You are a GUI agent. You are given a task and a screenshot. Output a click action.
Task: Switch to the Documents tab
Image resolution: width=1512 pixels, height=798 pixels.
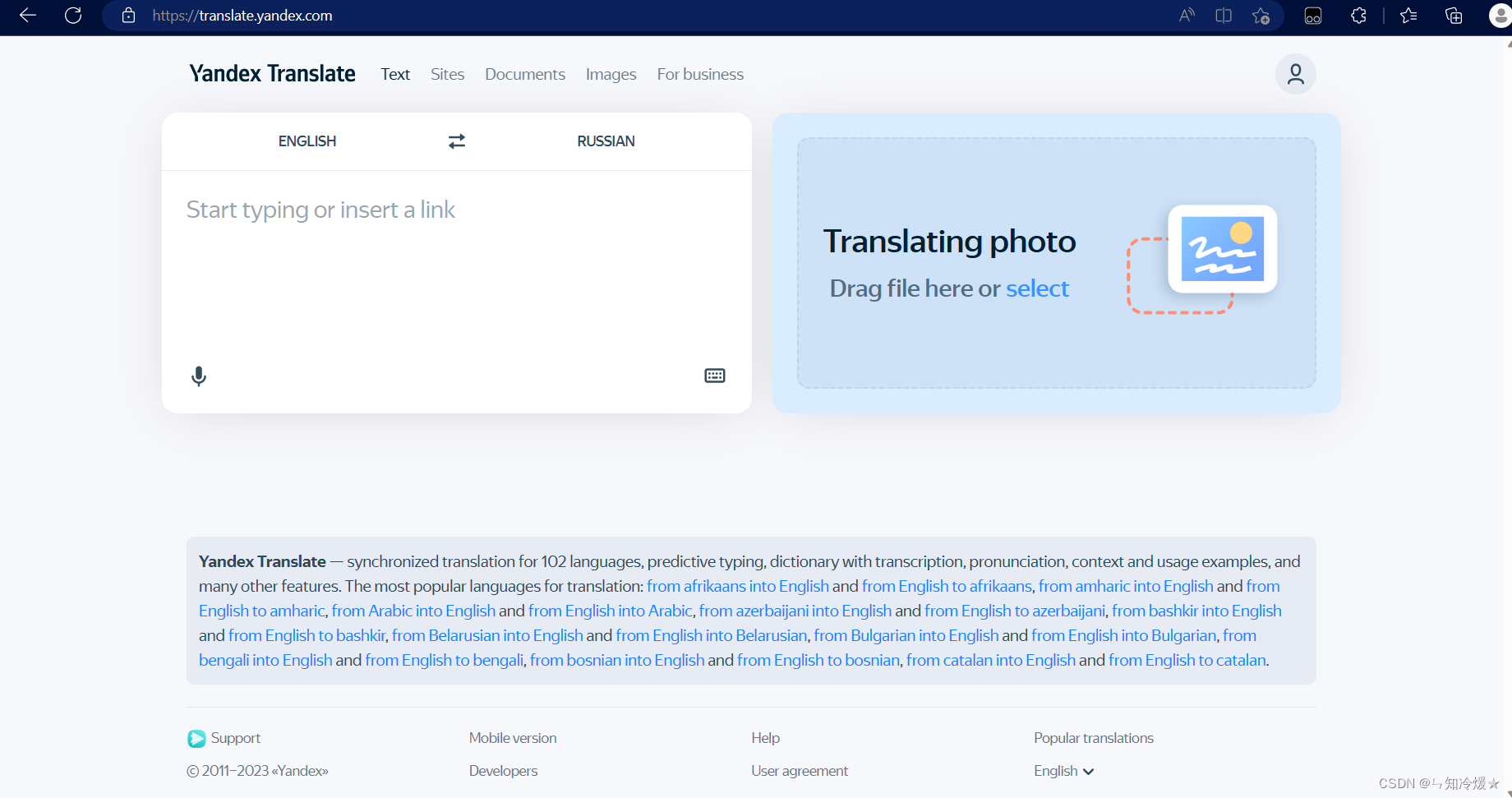coord(525,74)
